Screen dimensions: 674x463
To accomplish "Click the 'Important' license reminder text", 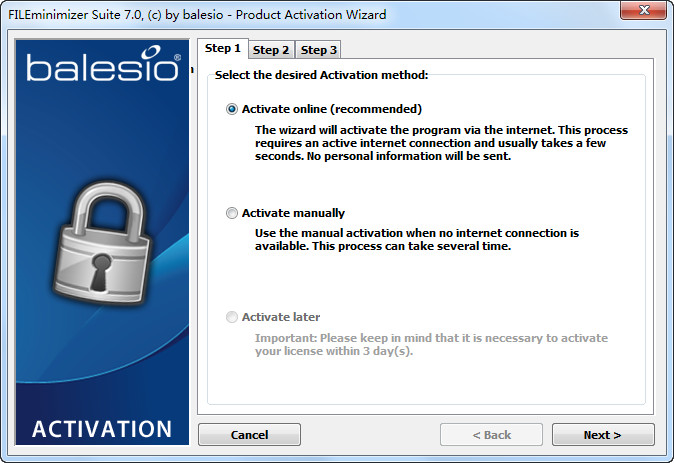I will 430,344.
